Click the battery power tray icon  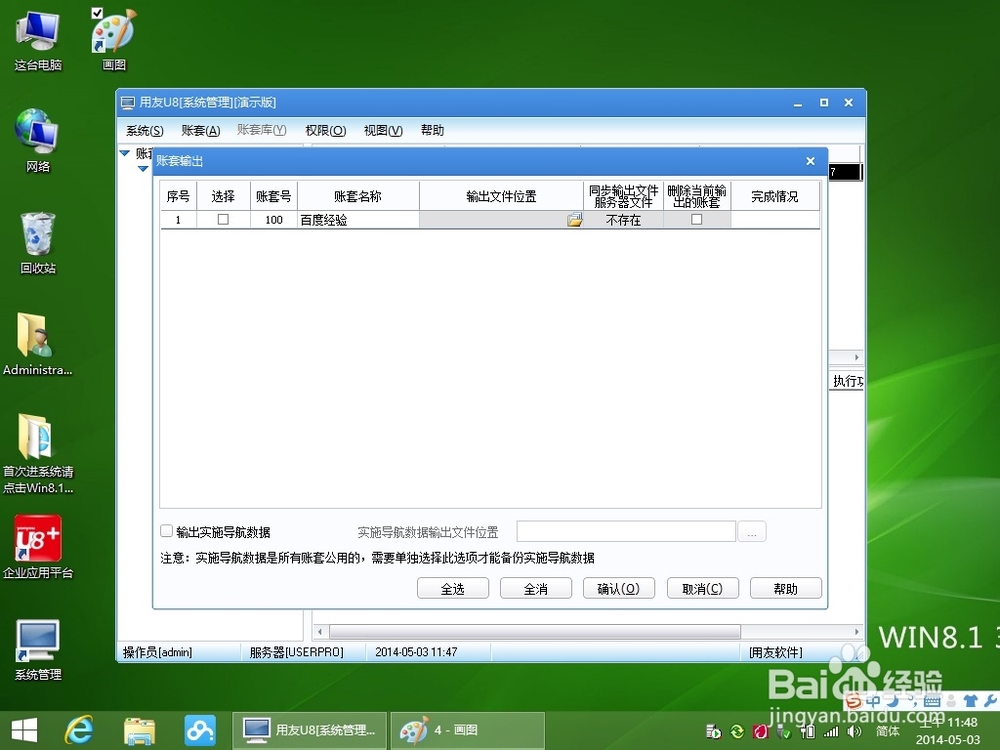point(807,732)
